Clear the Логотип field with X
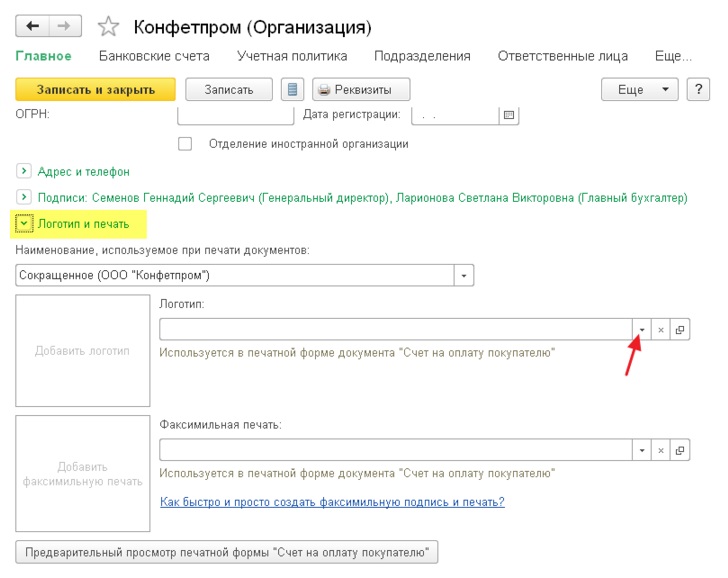 (661, 330)
